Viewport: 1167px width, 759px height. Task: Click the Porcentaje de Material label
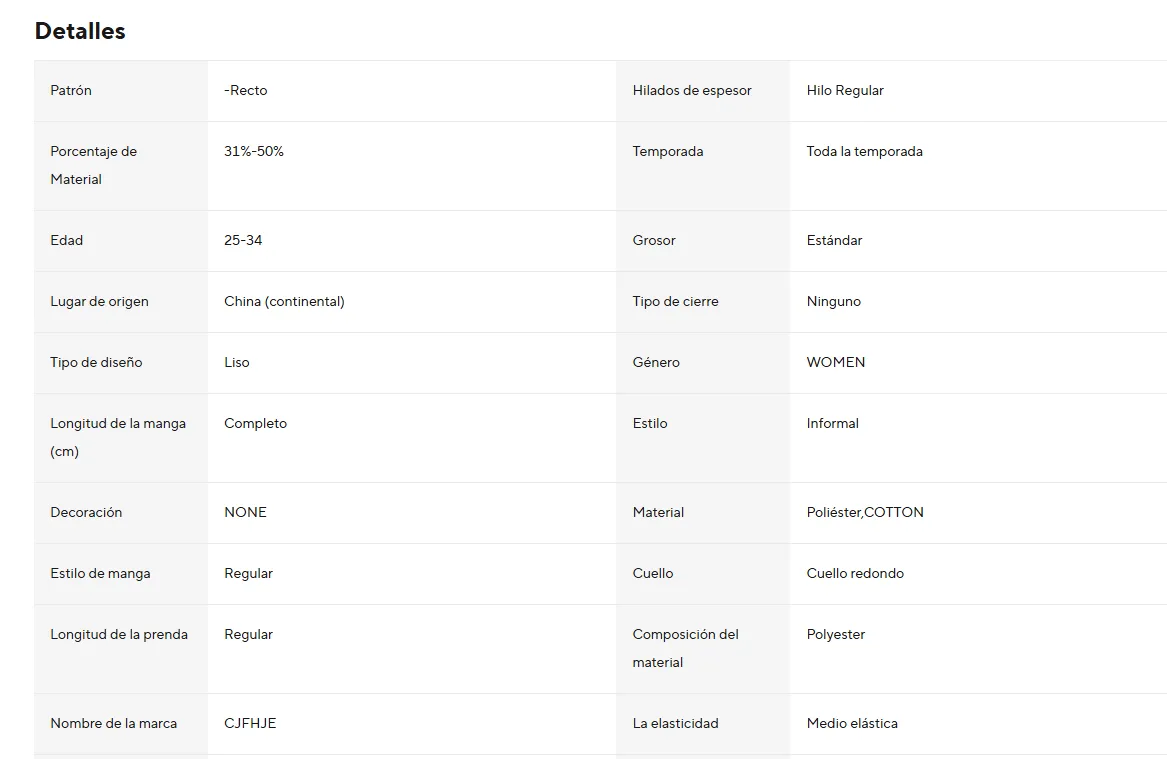pyautogui.click(x=93, y=165)
